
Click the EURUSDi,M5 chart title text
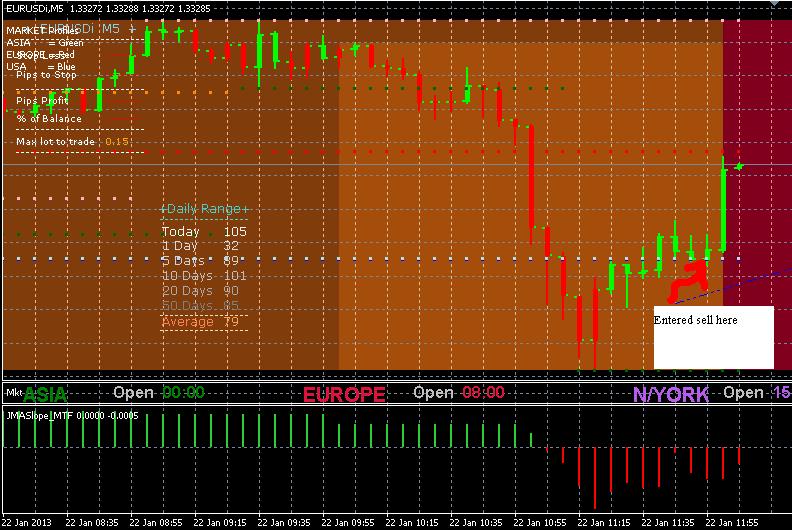[109, 9]
